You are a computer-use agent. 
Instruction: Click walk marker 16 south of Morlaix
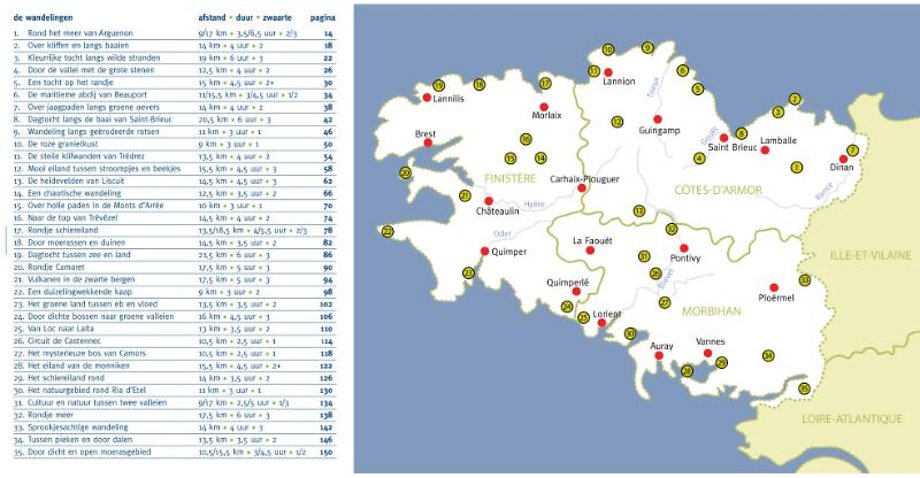tap(525, 139)
